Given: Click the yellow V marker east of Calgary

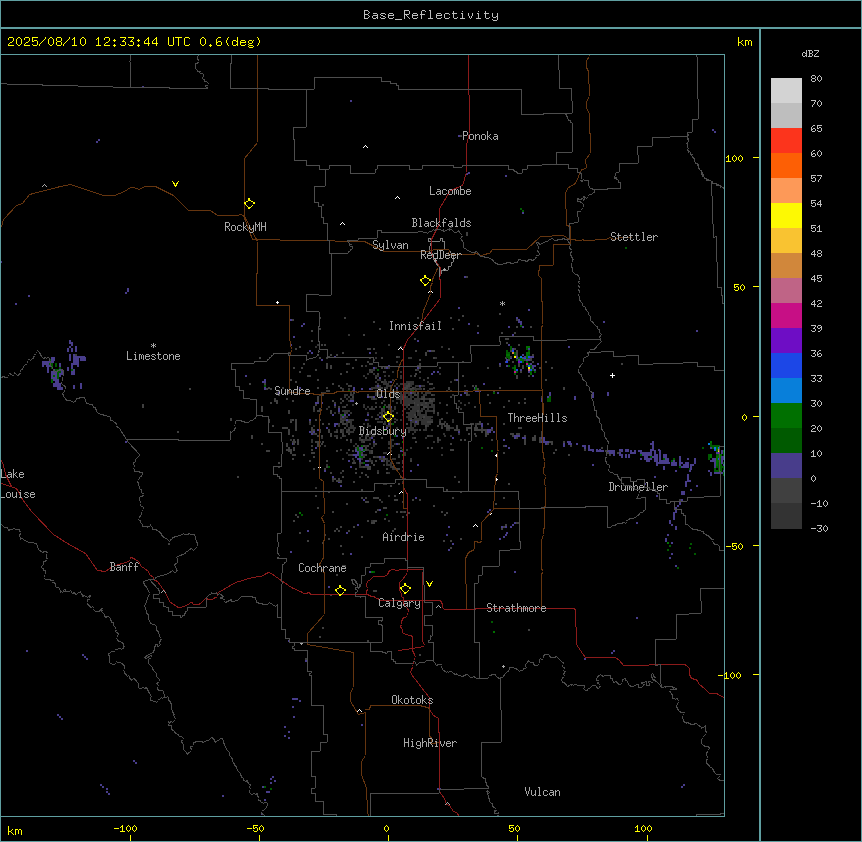Looking at the screenshot, I should pyautogui.click(x=429, y=584).
